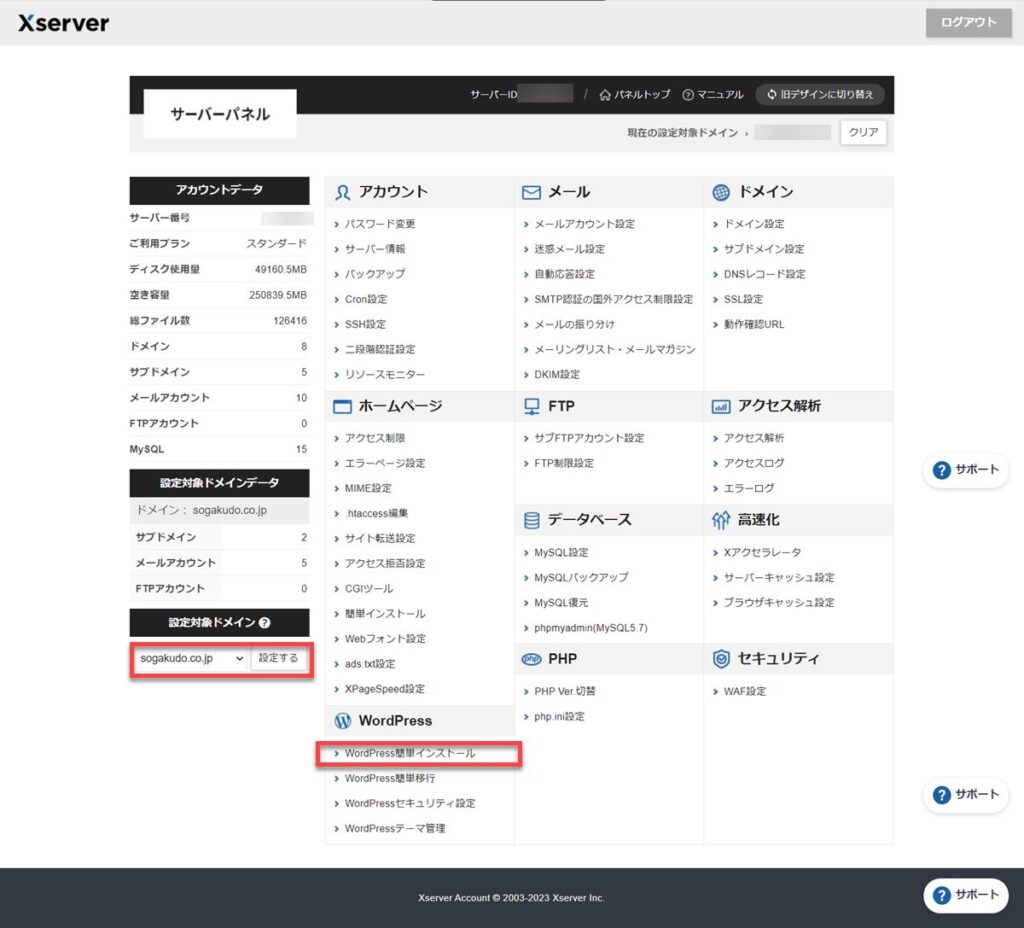This screenshot has width=1024, height=928.
Task: Click the ホームページ section window icon
Action: pos(342,406)
